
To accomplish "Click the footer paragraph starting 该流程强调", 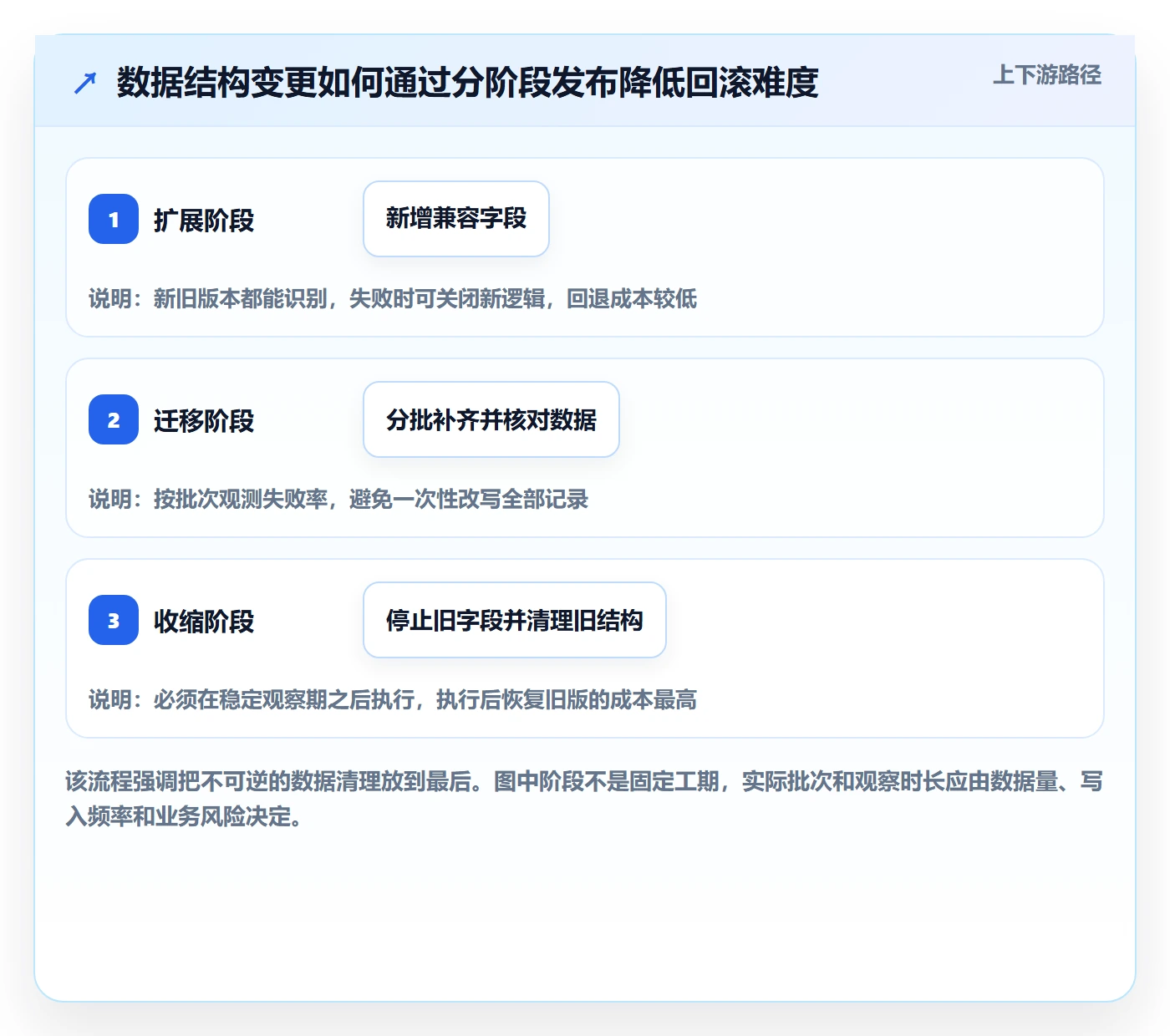I will [584, 799].
